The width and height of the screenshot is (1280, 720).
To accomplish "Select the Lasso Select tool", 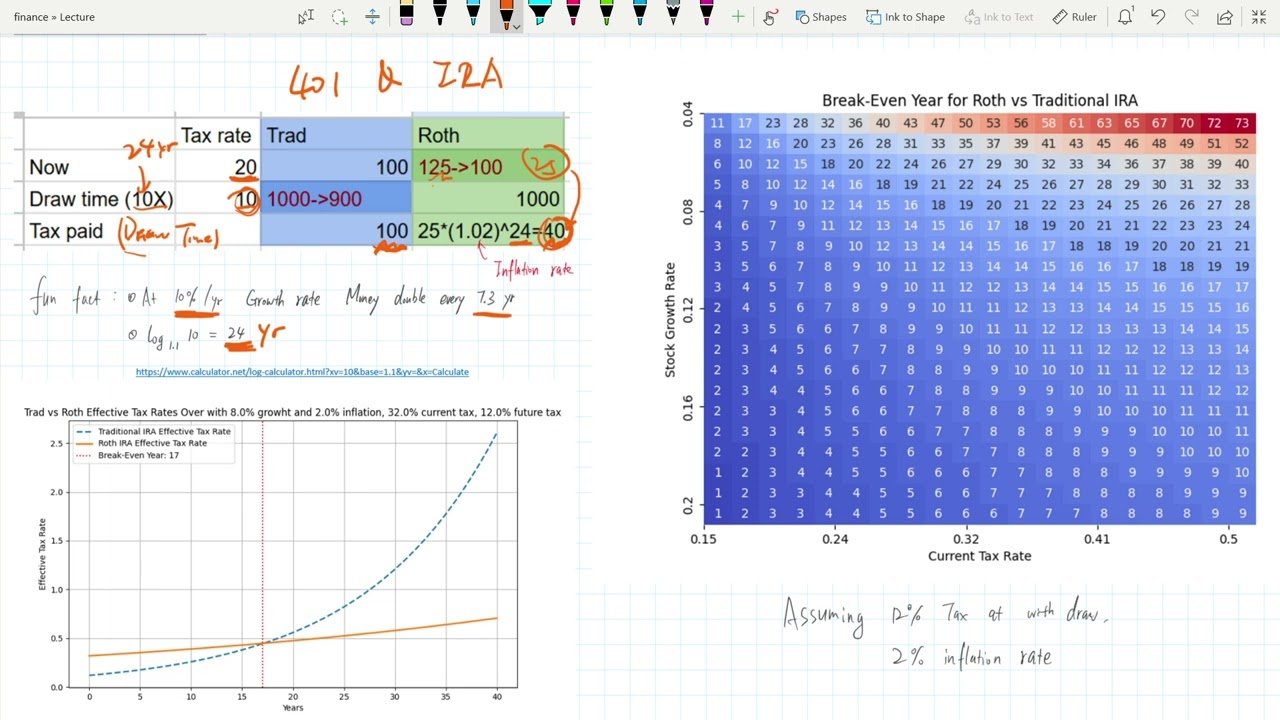I will (x=340, y=16).
